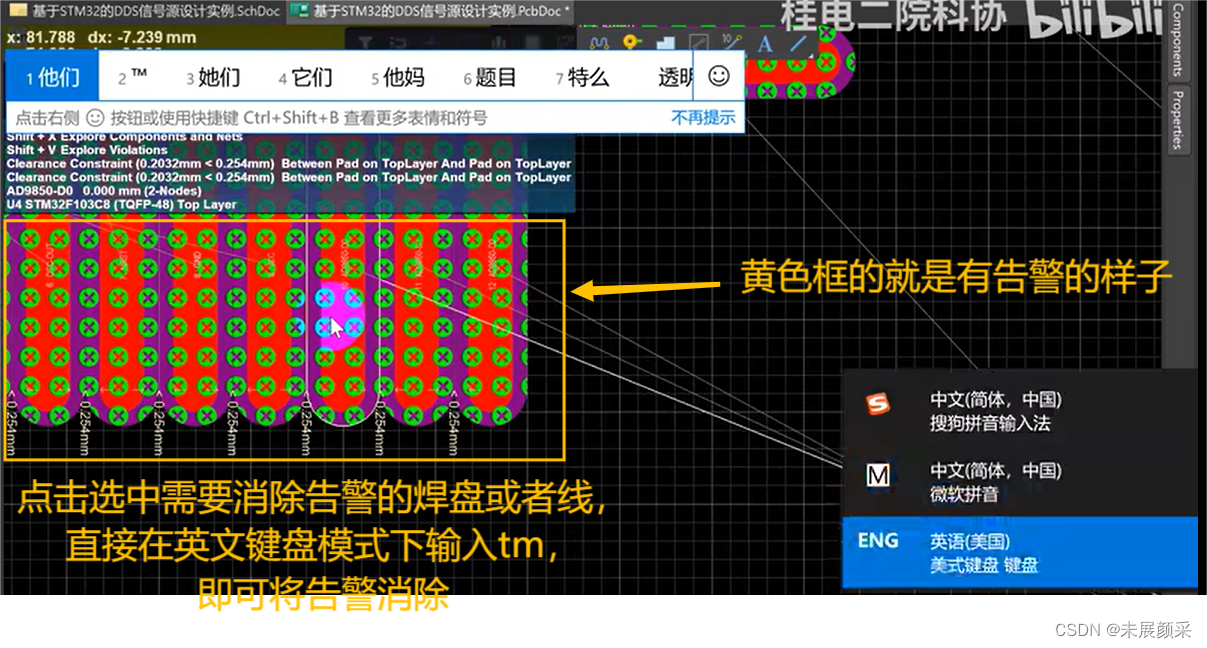Choose IME candidate 1 他们
This screenshot has height=648, width=1207.
53,77
